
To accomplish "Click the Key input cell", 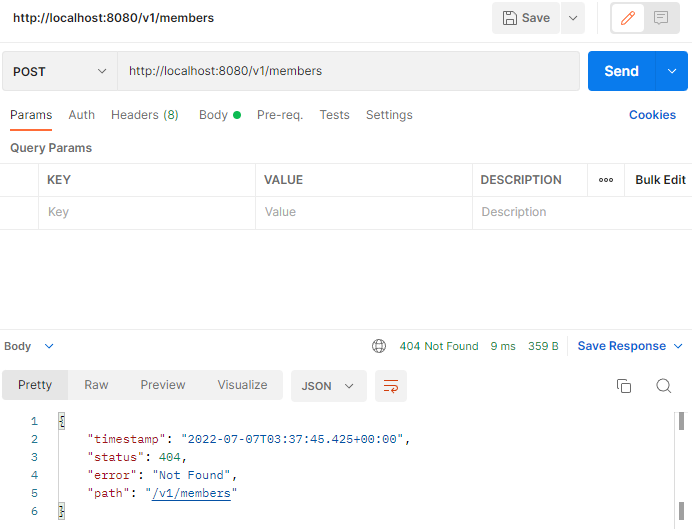I will tap(147, 212).
